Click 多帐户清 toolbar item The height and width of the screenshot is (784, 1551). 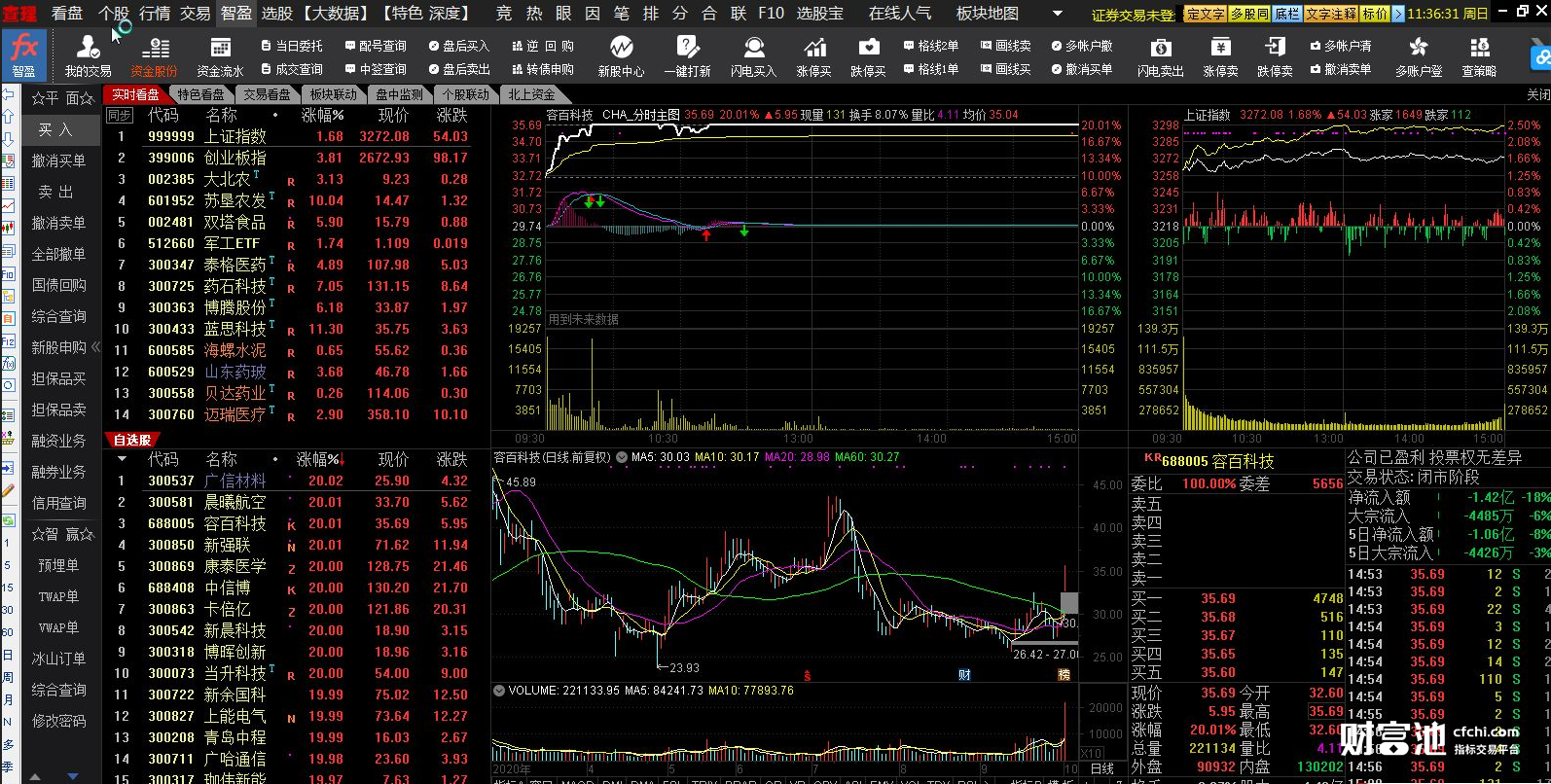(1341, 46)
